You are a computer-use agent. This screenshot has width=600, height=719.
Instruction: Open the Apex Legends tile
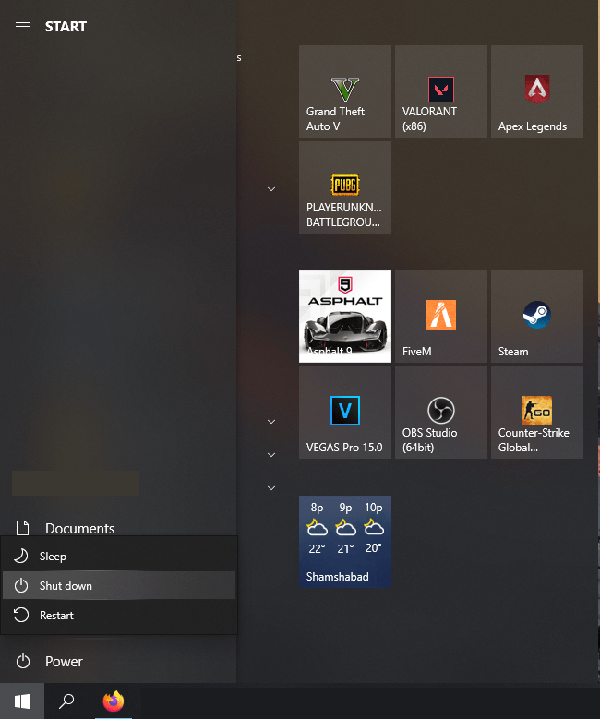pos(537,91)
